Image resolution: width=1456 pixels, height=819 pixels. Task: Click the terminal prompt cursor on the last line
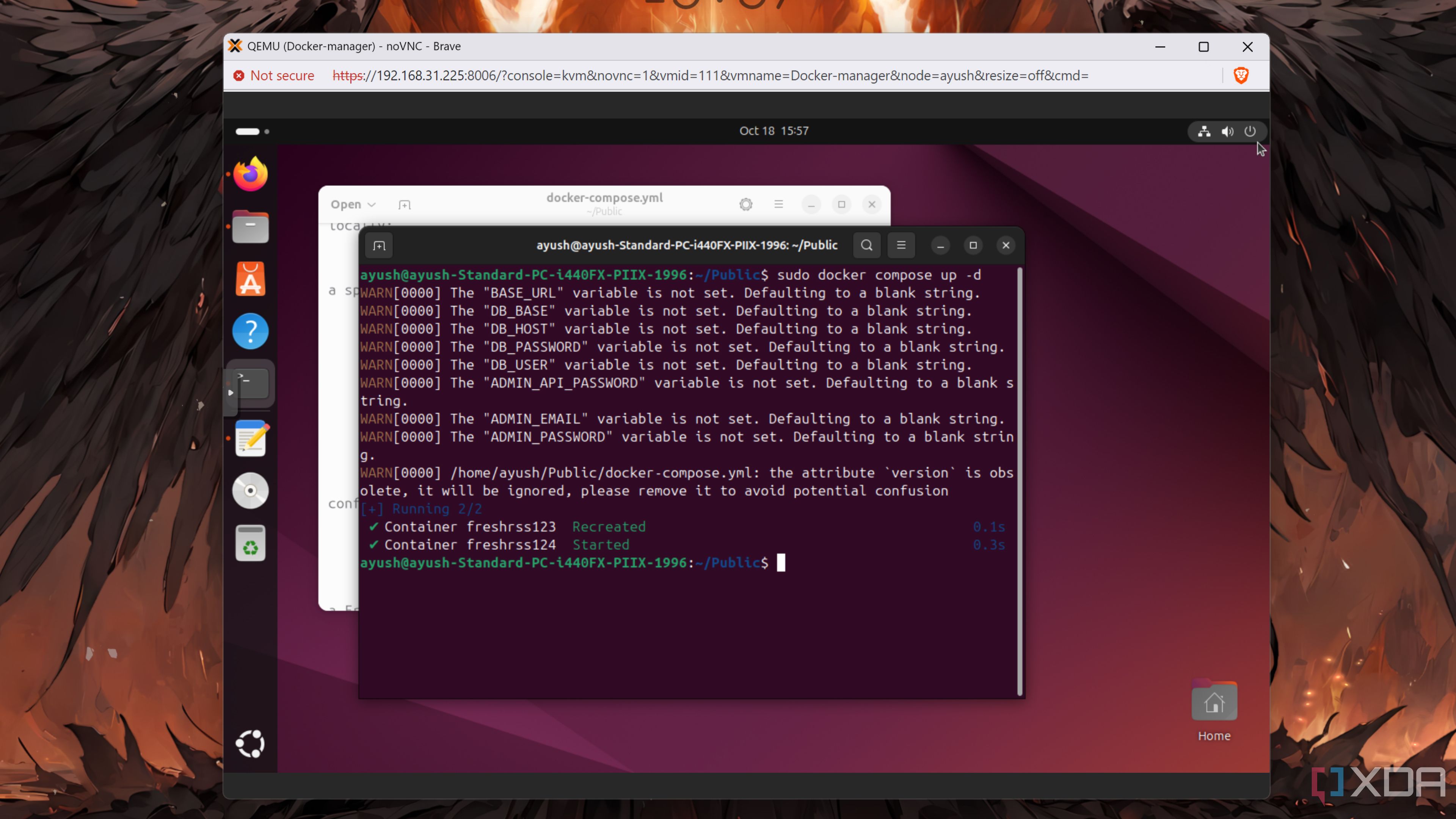pyautogui.click(x=781, y=563)
